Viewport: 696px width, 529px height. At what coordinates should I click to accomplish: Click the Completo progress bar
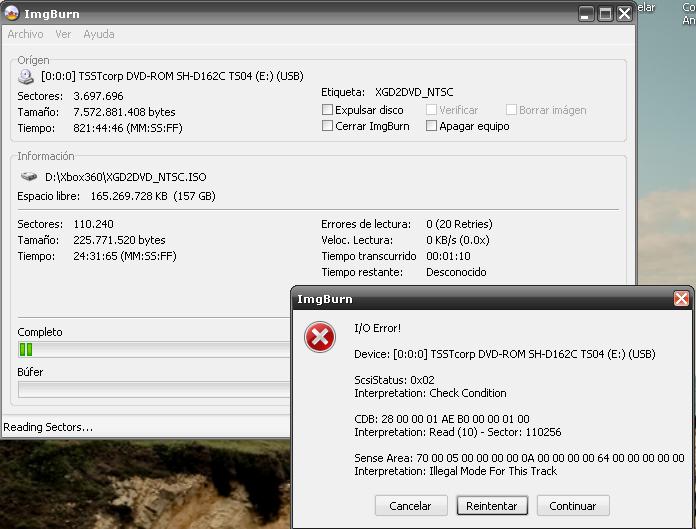[x=154, y=350]
